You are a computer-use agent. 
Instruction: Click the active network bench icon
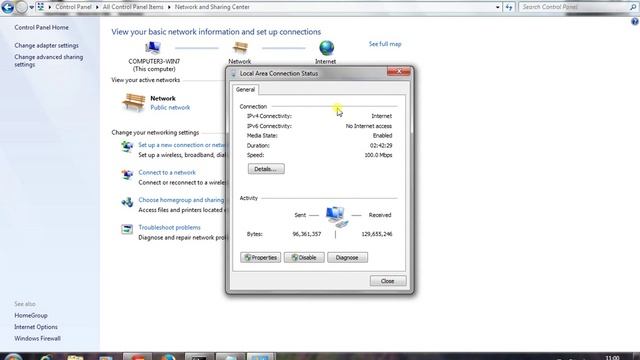tap(133, 102)
